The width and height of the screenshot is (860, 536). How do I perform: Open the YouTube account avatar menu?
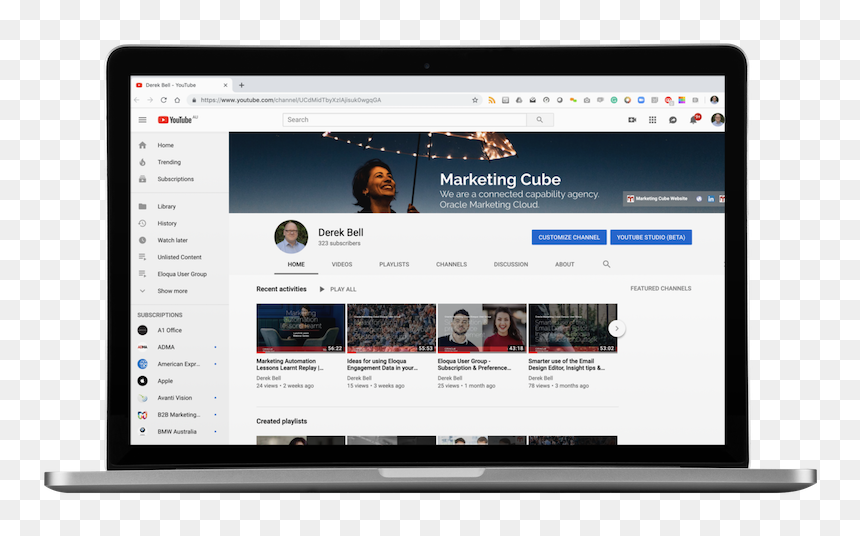(717, 120)
